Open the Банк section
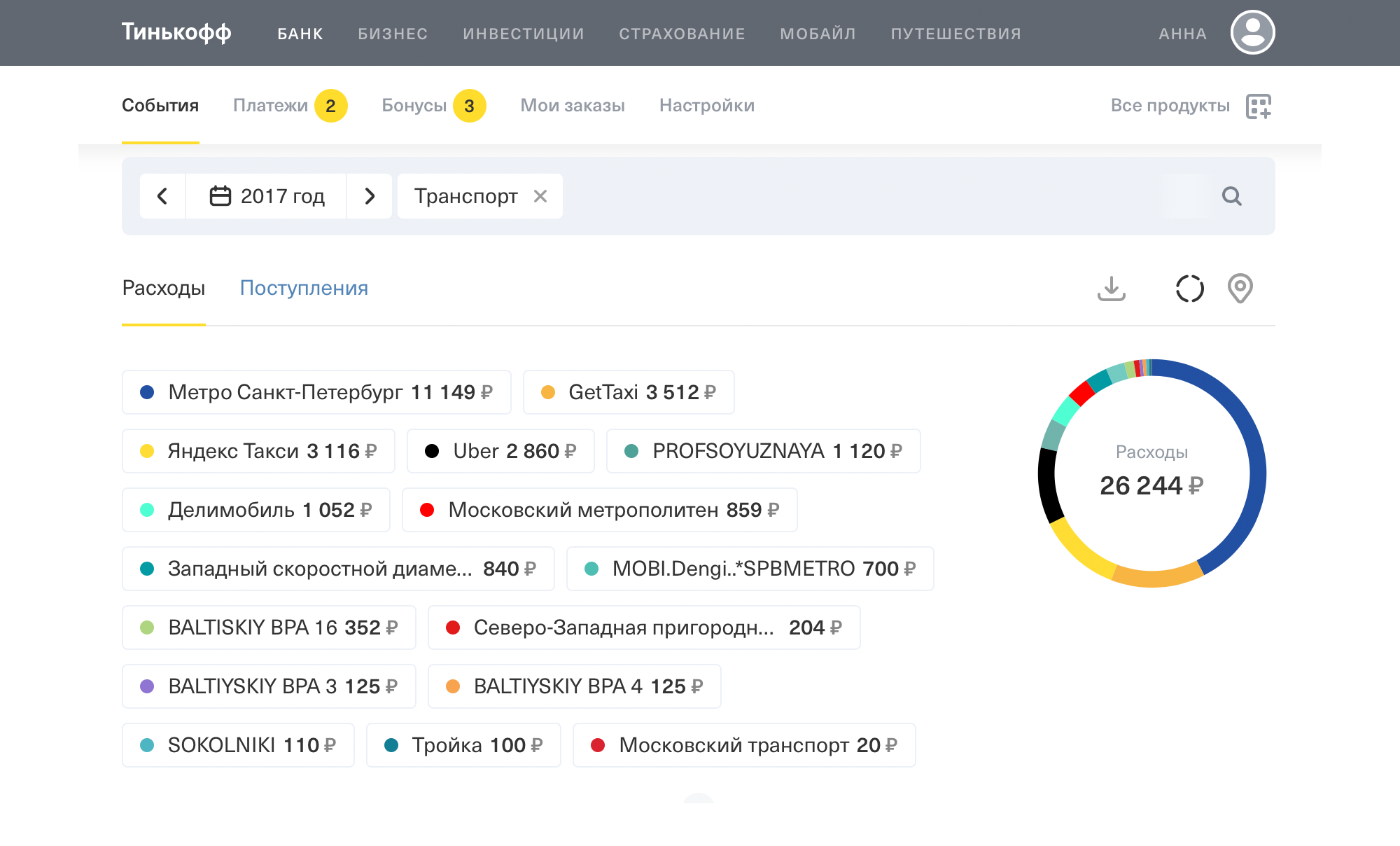1400x846 pixels. [300, 34]
